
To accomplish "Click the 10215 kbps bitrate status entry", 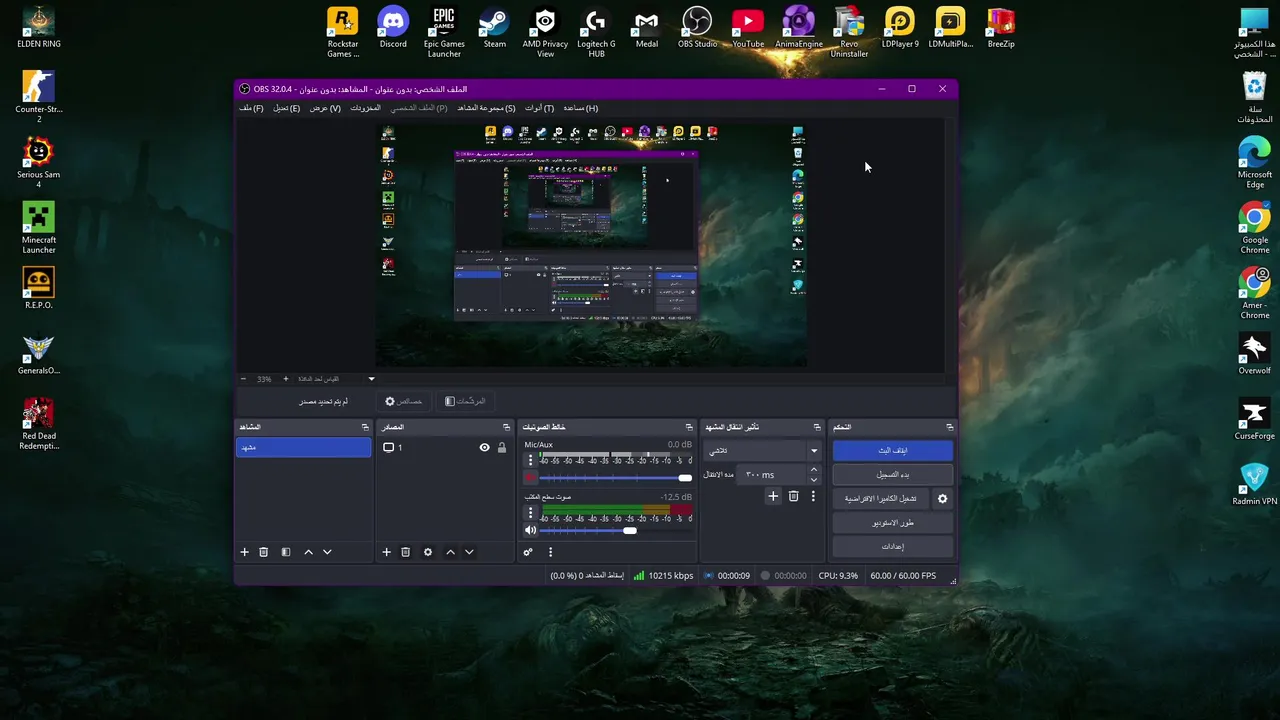I will tap(664, 576).
